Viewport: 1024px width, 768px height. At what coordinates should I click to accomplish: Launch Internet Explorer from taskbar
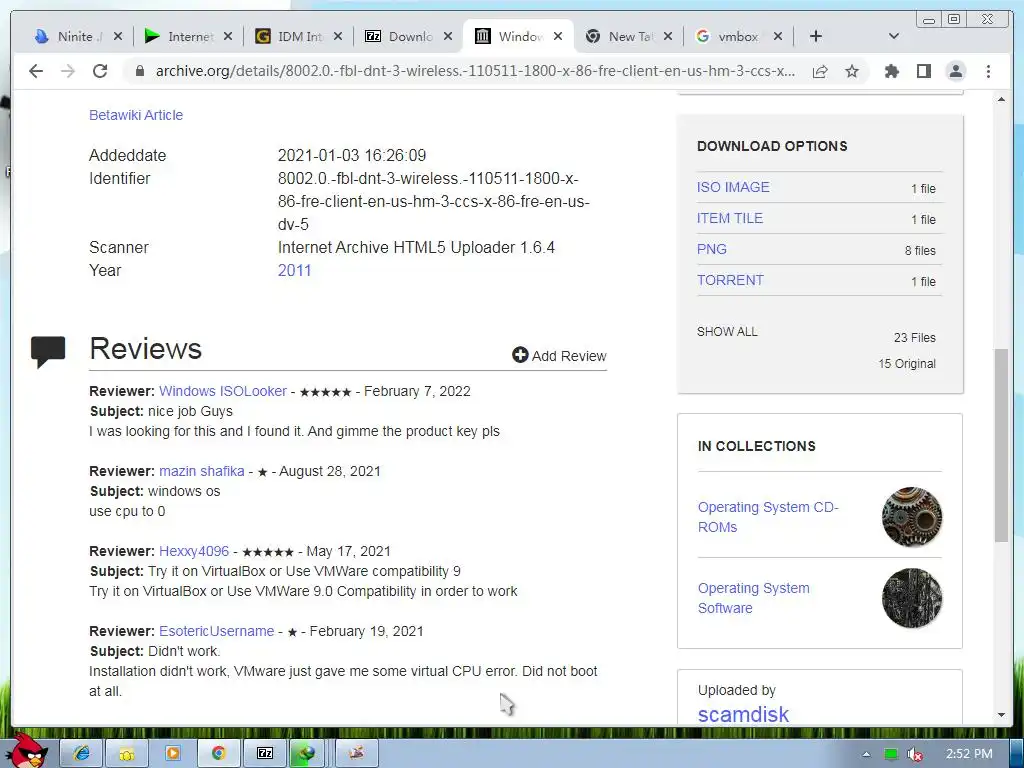81,753
